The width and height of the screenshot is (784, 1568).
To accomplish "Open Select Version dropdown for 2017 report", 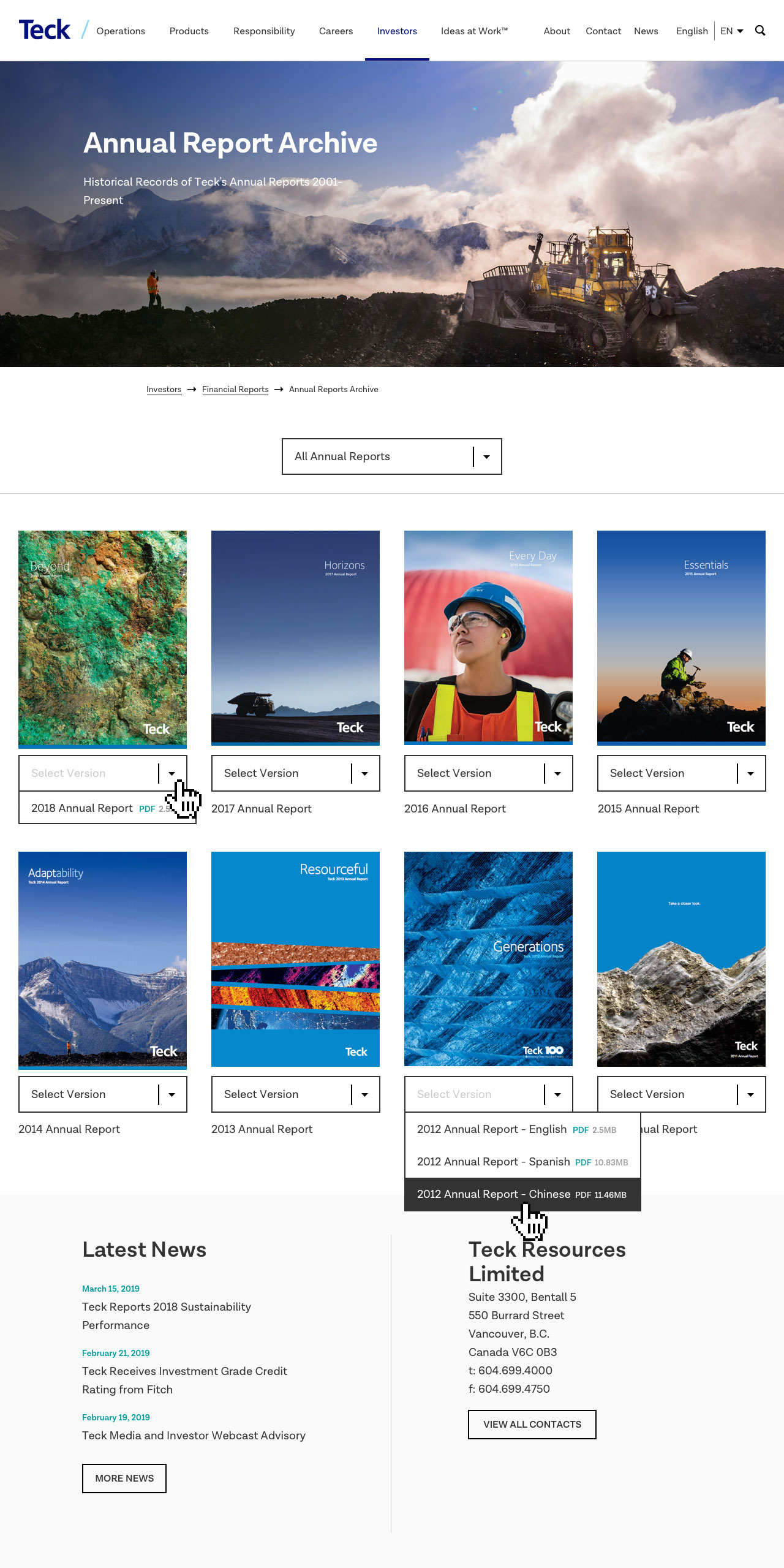I will click(295, 773).
